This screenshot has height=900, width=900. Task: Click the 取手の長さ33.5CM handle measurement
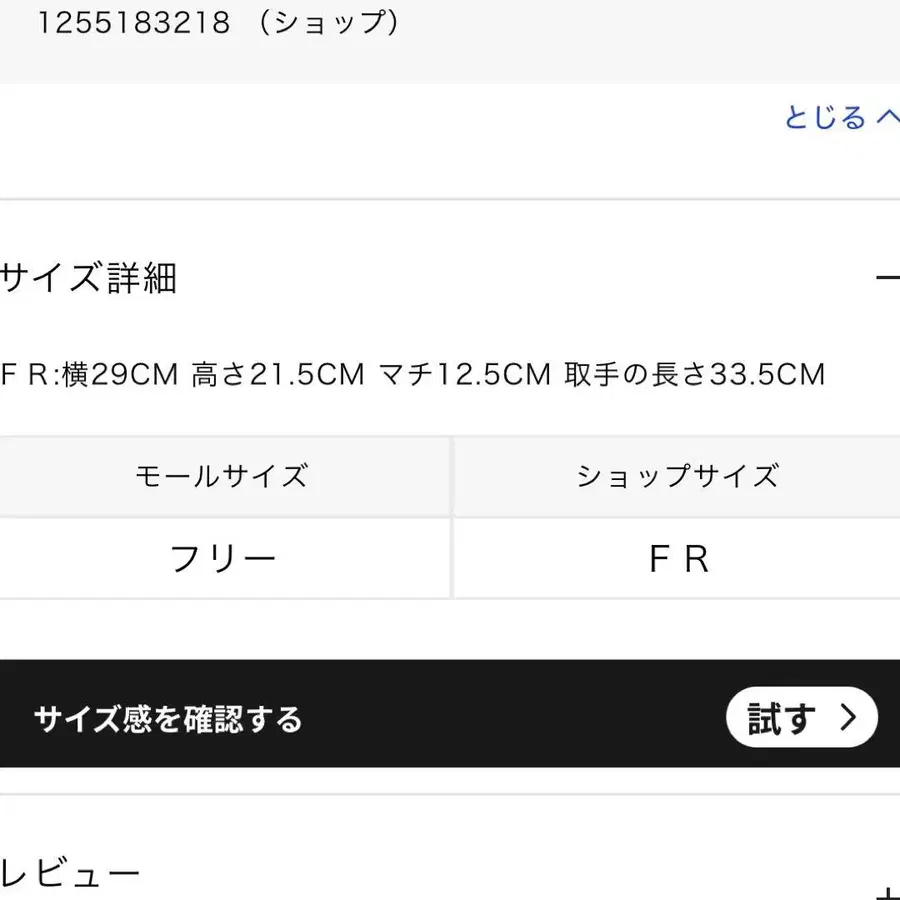tap(694, 375)
